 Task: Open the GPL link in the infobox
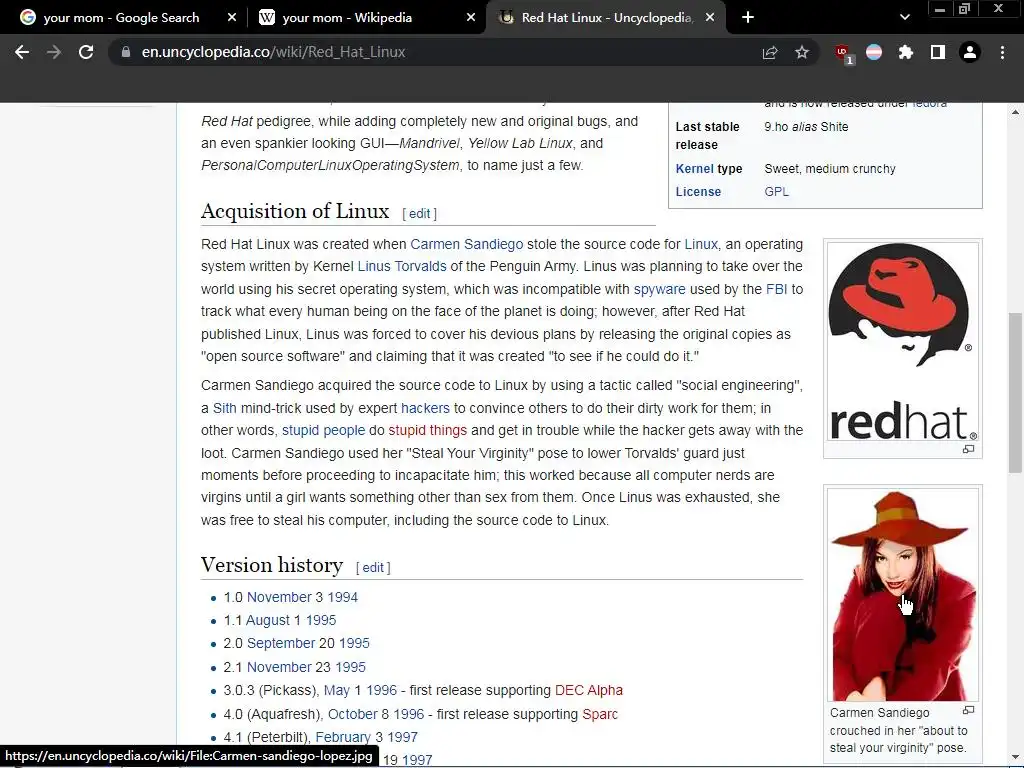tap(776, 191)
